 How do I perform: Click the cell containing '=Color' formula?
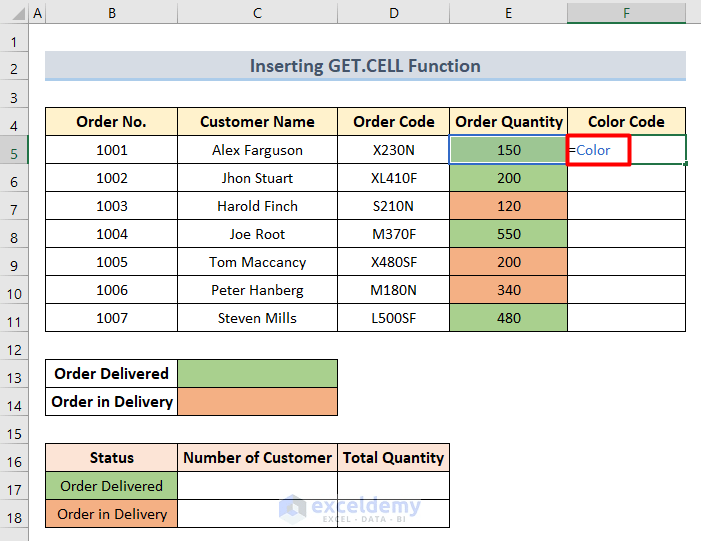[626, 150]
